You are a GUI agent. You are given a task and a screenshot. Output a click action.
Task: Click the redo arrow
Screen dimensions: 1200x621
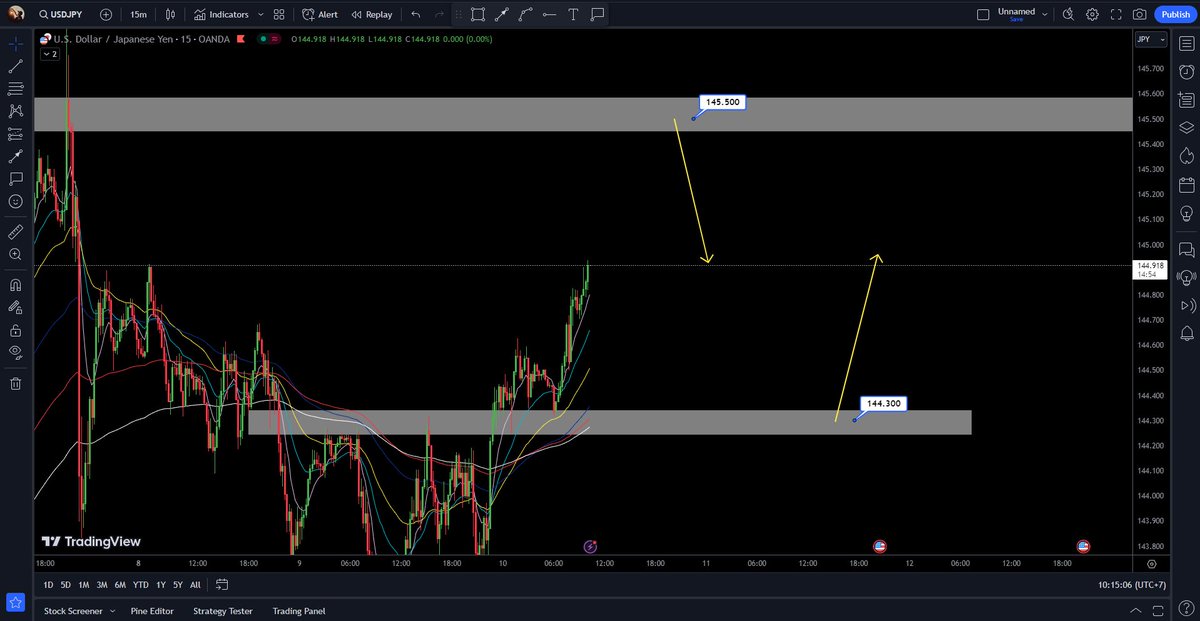[x=438, y=15]
